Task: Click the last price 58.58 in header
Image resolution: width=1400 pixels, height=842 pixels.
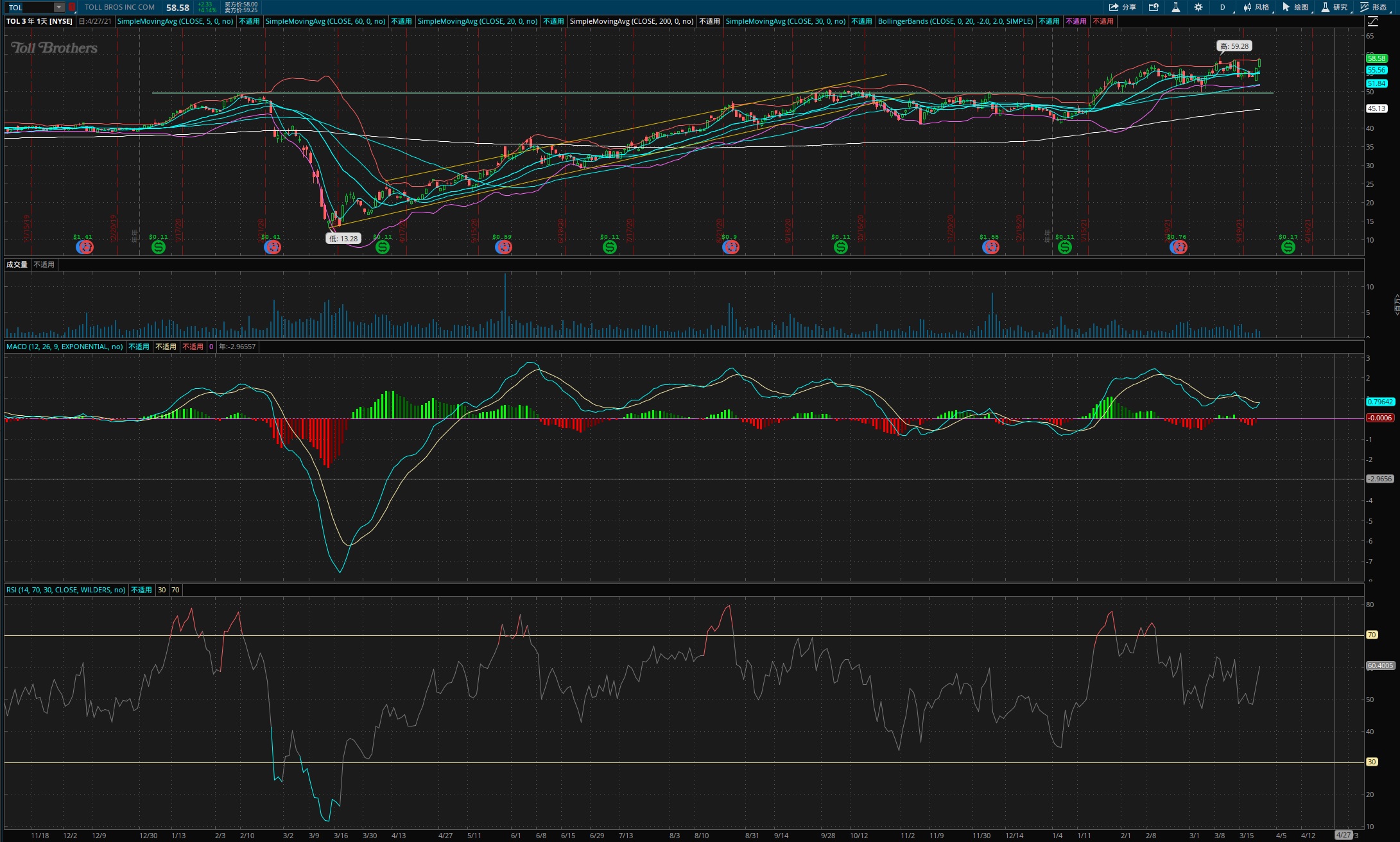Action: tap(178, 8)
